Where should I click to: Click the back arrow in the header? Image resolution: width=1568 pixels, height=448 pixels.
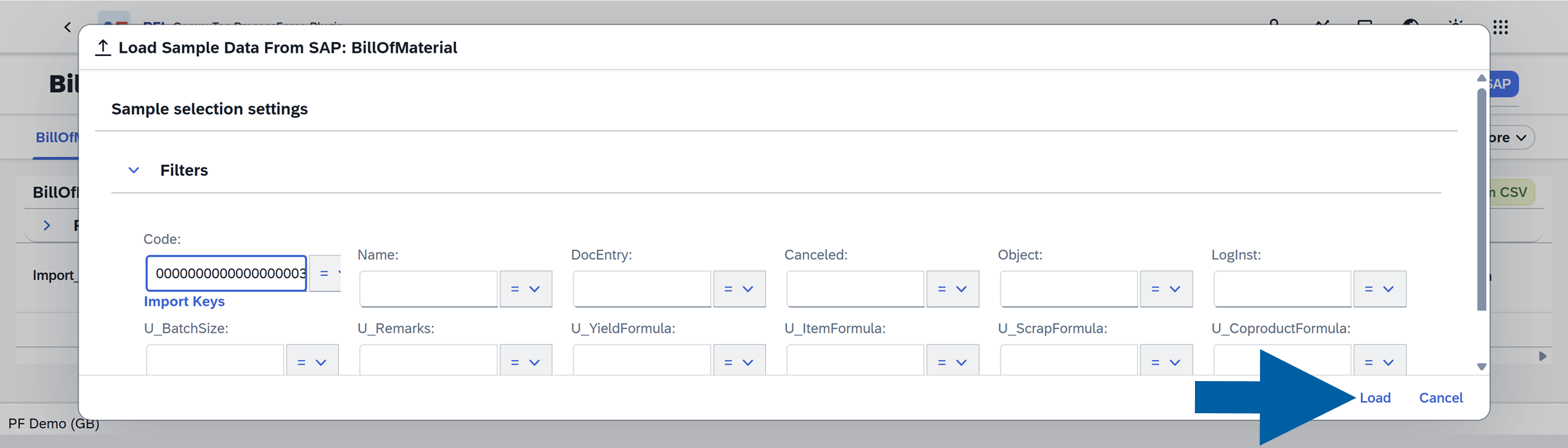(x=68, y=27)
